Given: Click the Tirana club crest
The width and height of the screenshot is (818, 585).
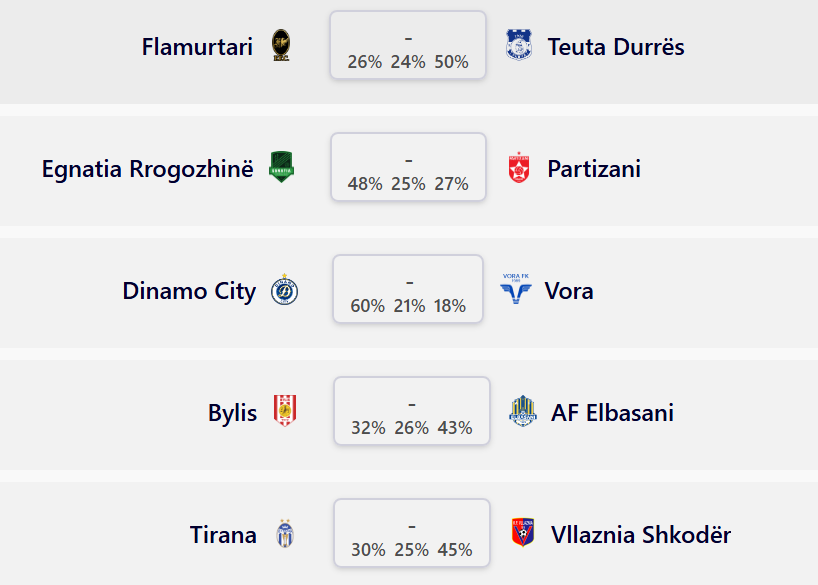Looking at the screenshot, I should [x=285, y=533].
